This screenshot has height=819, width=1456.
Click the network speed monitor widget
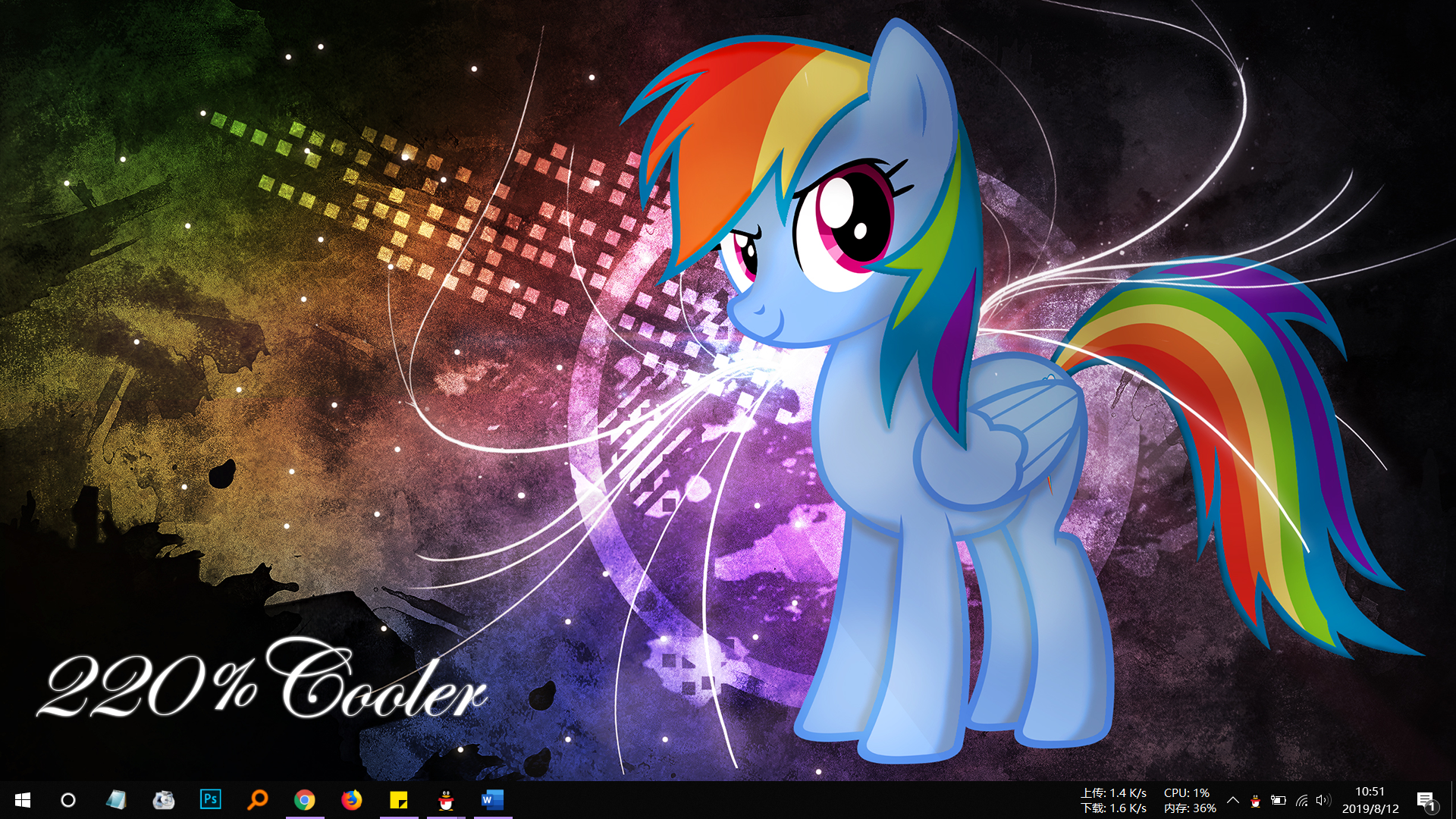click(x=1113, y=800)
